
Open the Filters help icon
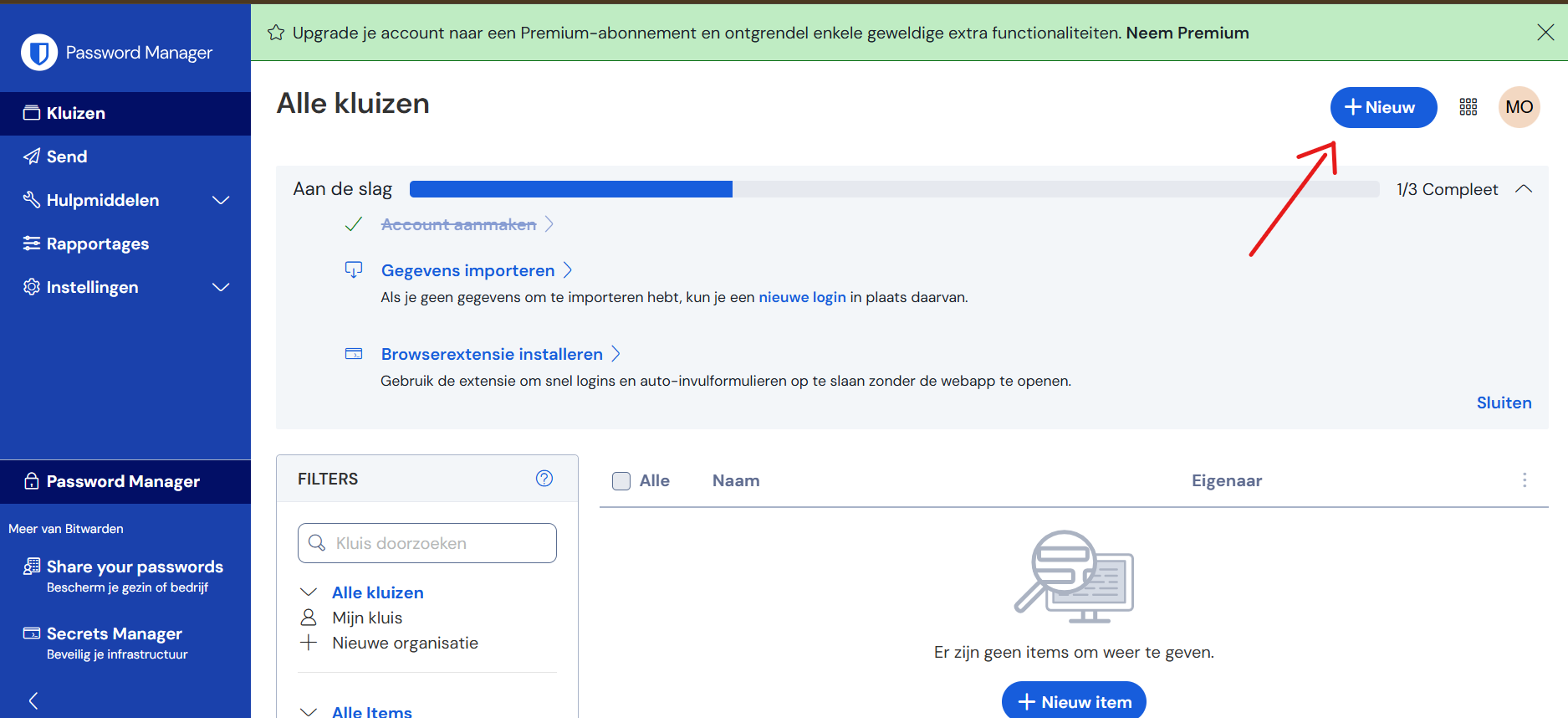click(544, 478)
